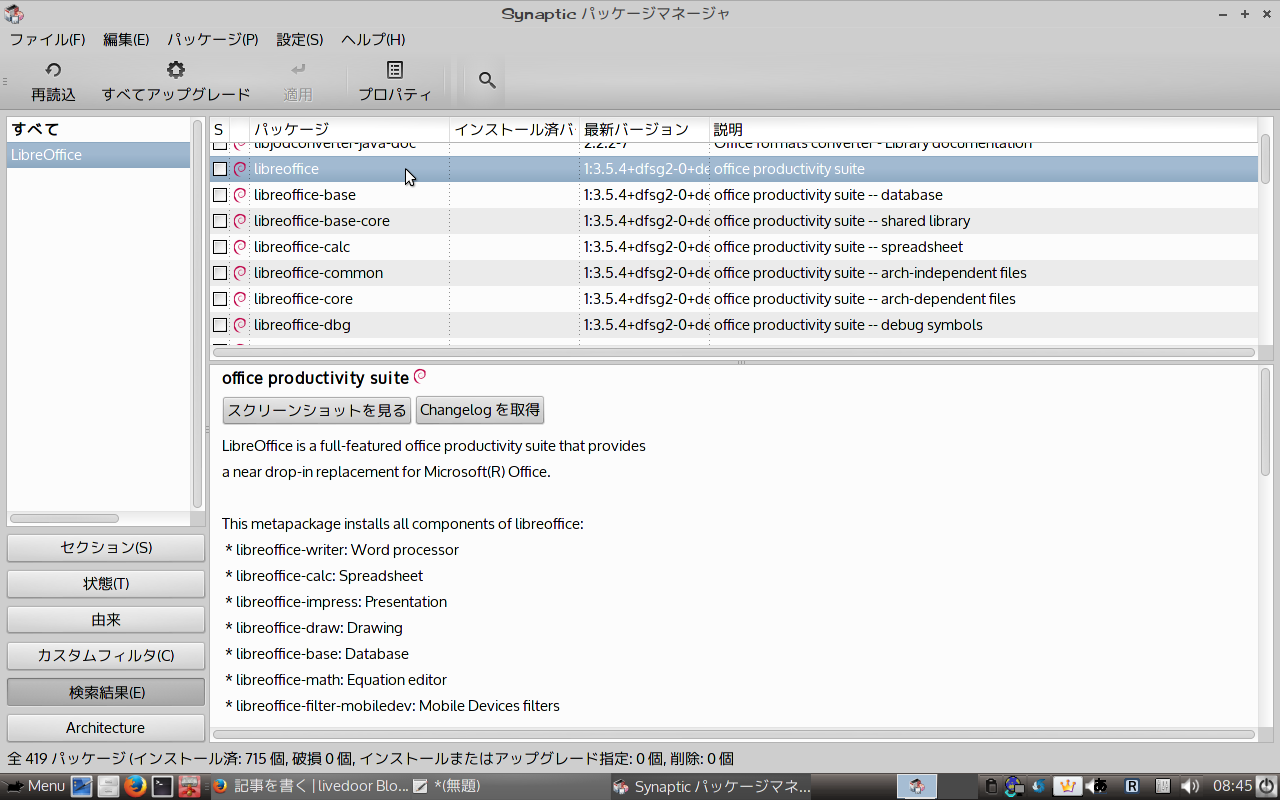Click the Synaptic launcher icon beside the terminal icon
Image resolution: width=1280 pixels, height=800 pixels.
click(x=189, y=786)
